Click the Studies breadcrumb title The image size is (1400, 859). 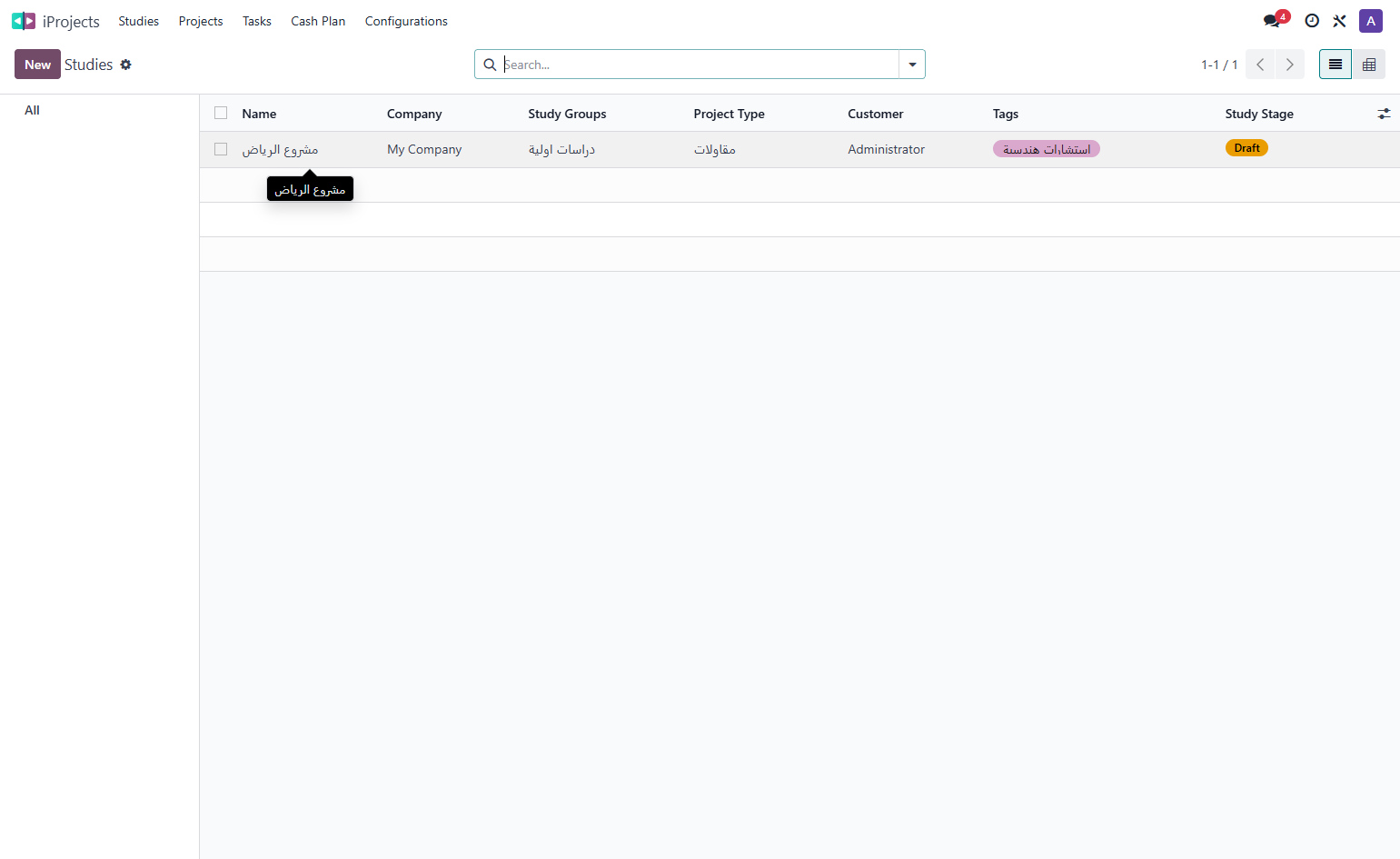[89, 65]
